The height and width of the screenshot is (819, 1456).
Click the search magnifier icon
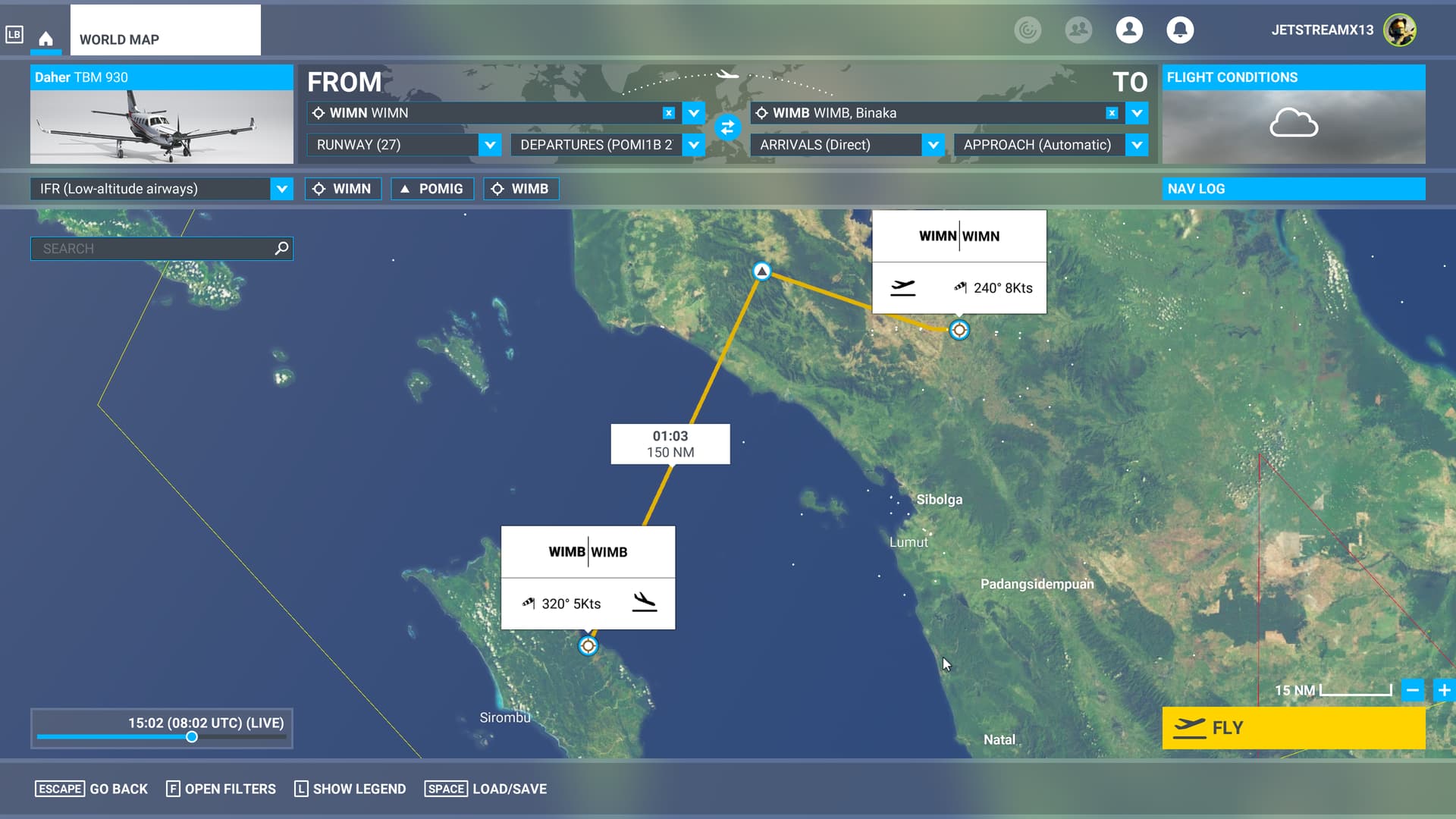point(281,248)
